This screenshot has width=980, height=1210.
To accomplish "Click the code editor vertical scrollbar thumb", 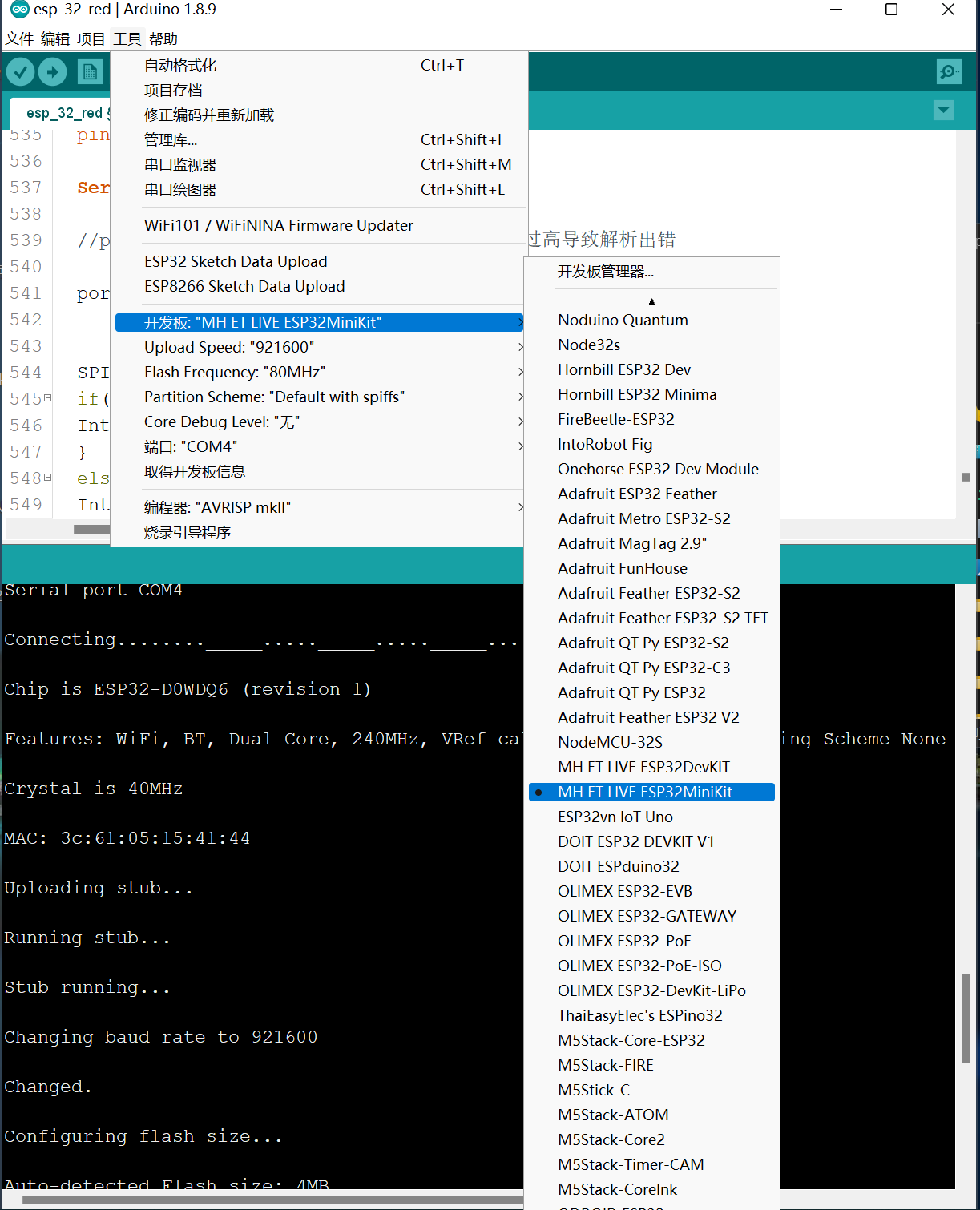I will click(x=966, y=477).
